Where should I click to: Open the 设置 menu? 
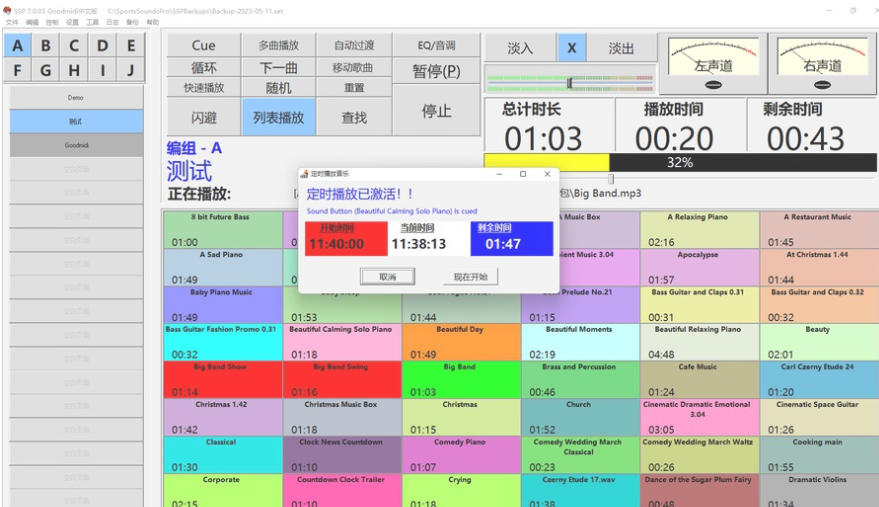72,22
